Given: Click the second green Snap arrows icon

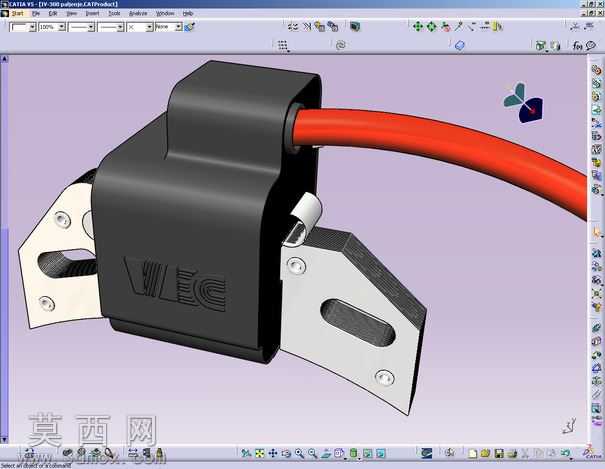Looking at the screenshot, I should click(431, 27).
